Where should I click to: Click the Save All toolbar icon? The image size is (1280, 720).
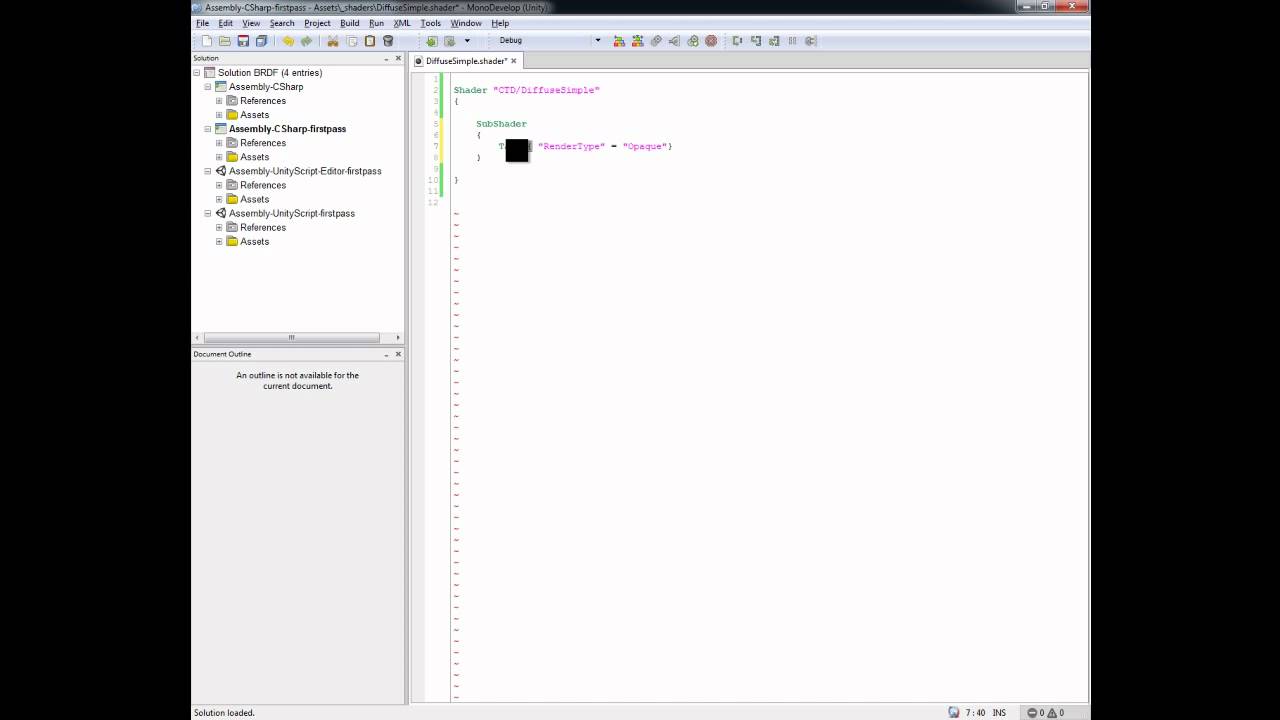pos(261,41)
